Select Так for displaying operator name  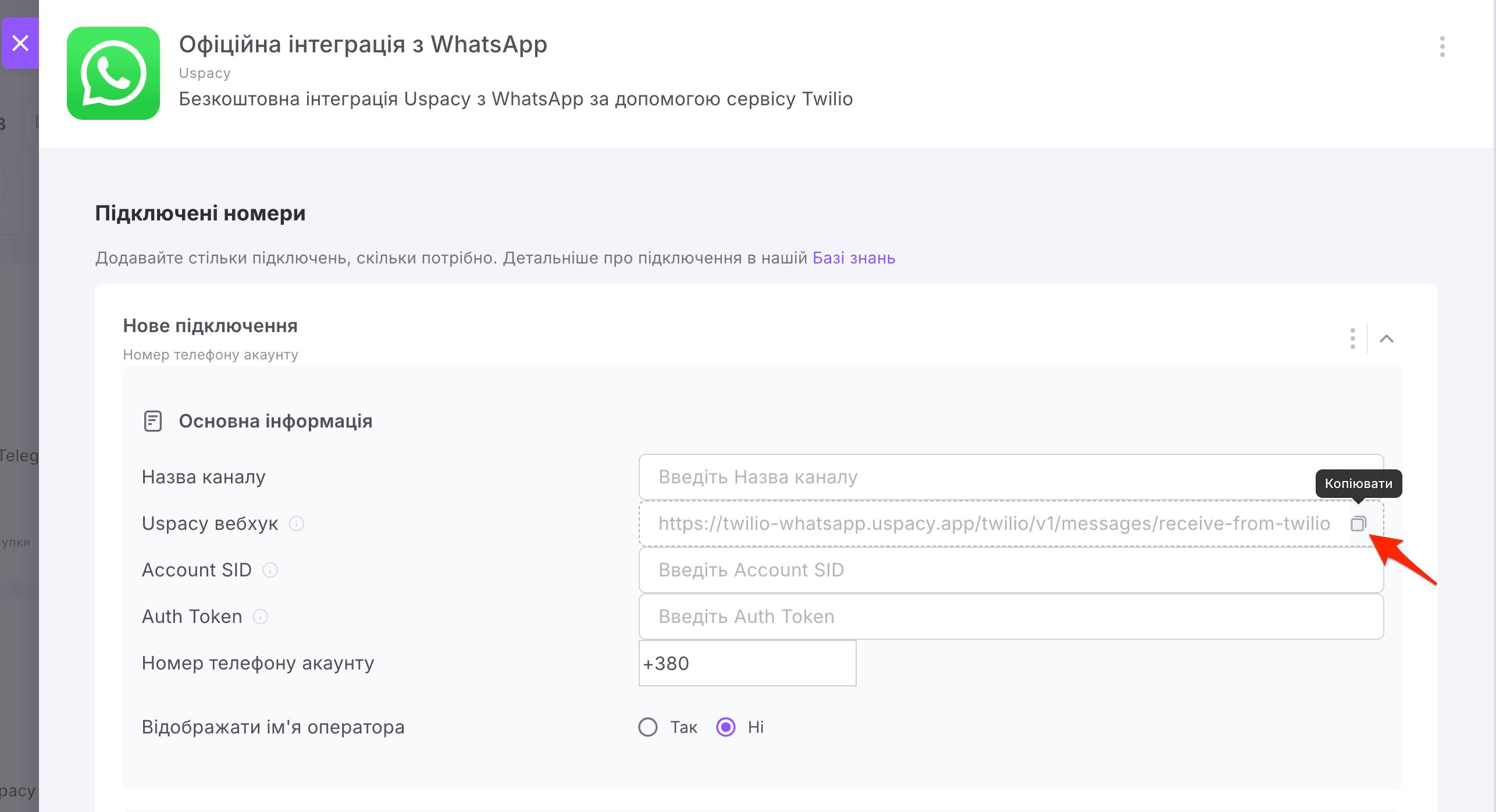tap(647, 726)
